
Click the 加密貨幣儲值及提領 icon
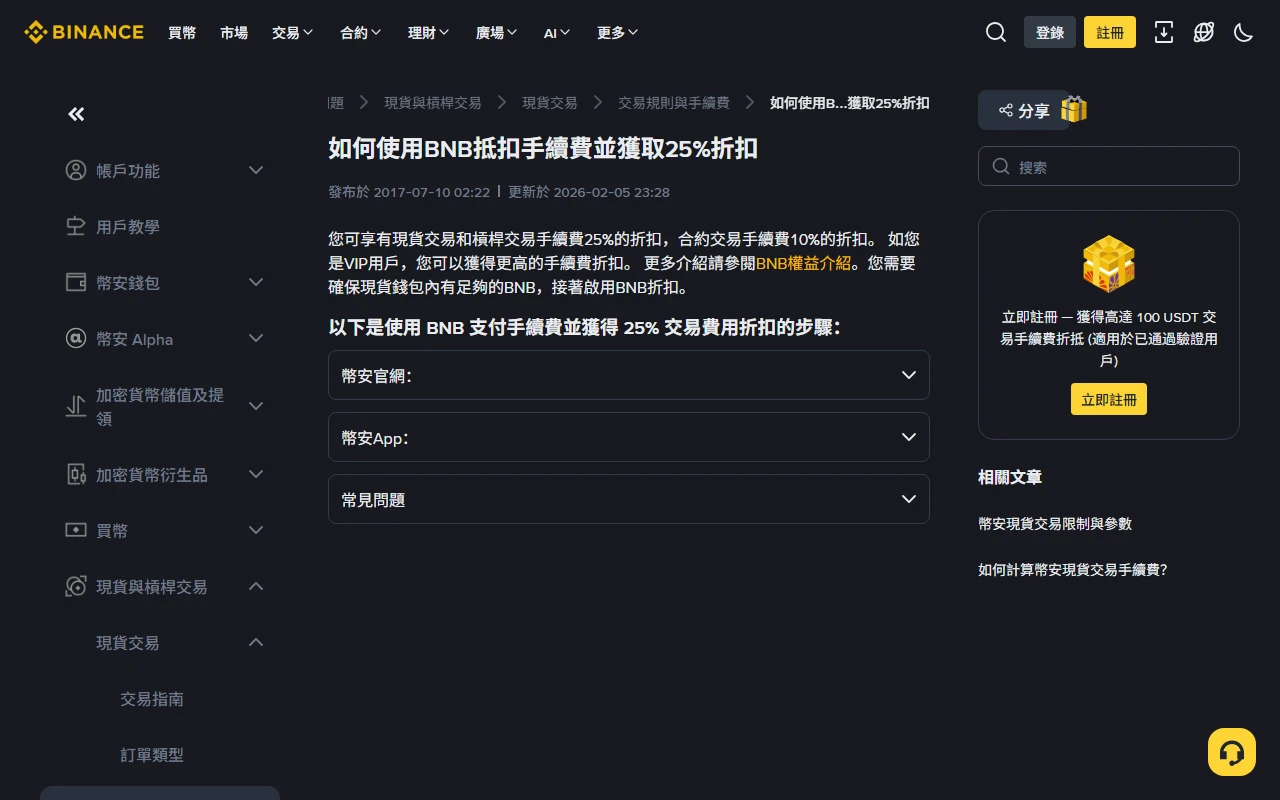click(x=76, y=406)
